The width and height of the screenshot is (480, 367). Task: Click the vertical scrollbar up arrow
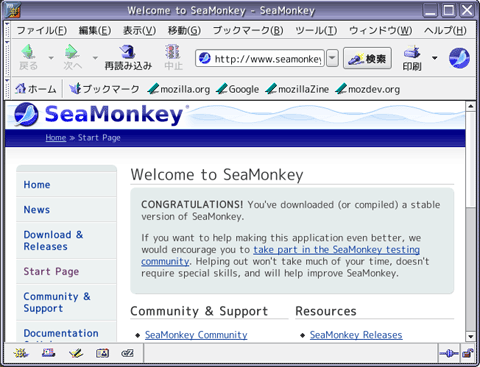[471, 106]
